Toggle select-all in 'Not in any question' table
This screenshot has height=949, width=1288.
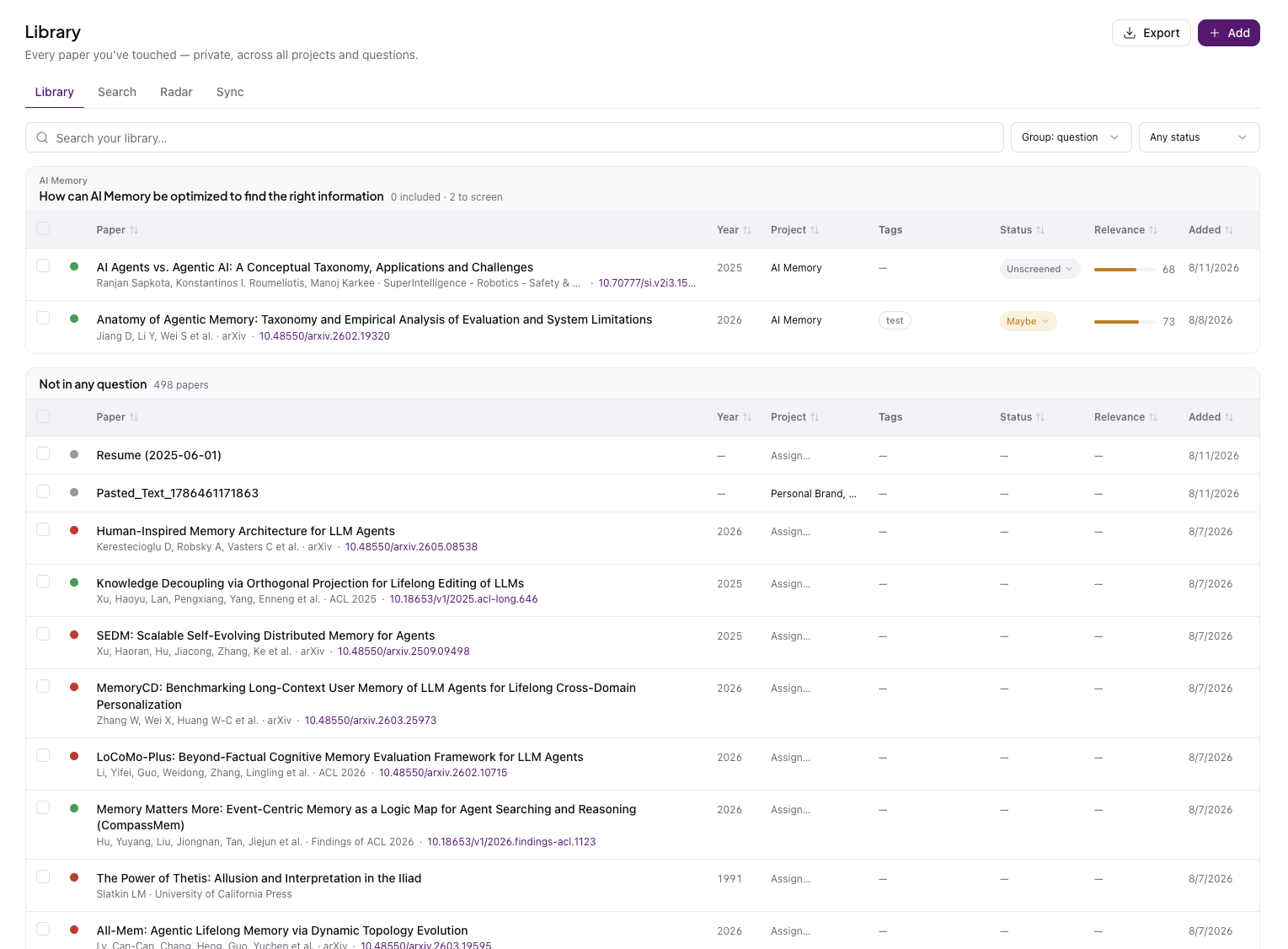(43, 416)
